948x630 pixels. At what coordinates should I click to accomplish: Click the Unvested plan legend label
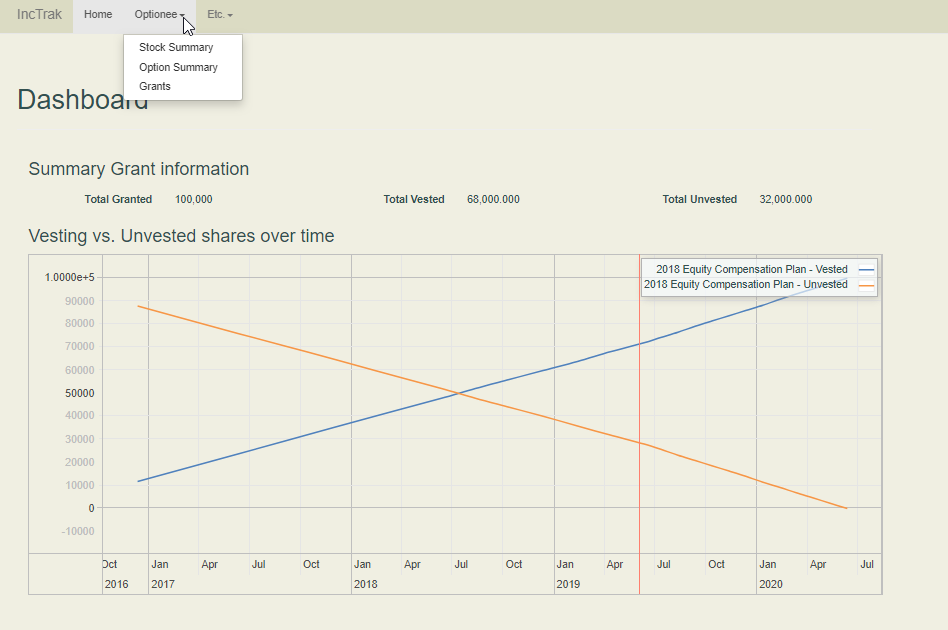click(x=745, y=284)
